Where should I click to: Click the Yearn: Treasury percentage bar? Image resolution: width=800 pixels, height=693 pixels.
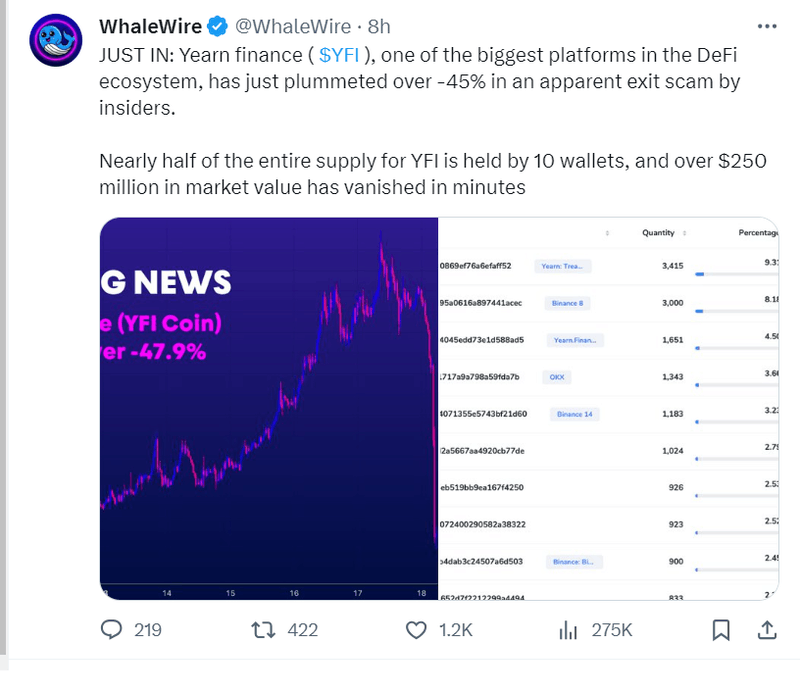(x=737, y=275)
